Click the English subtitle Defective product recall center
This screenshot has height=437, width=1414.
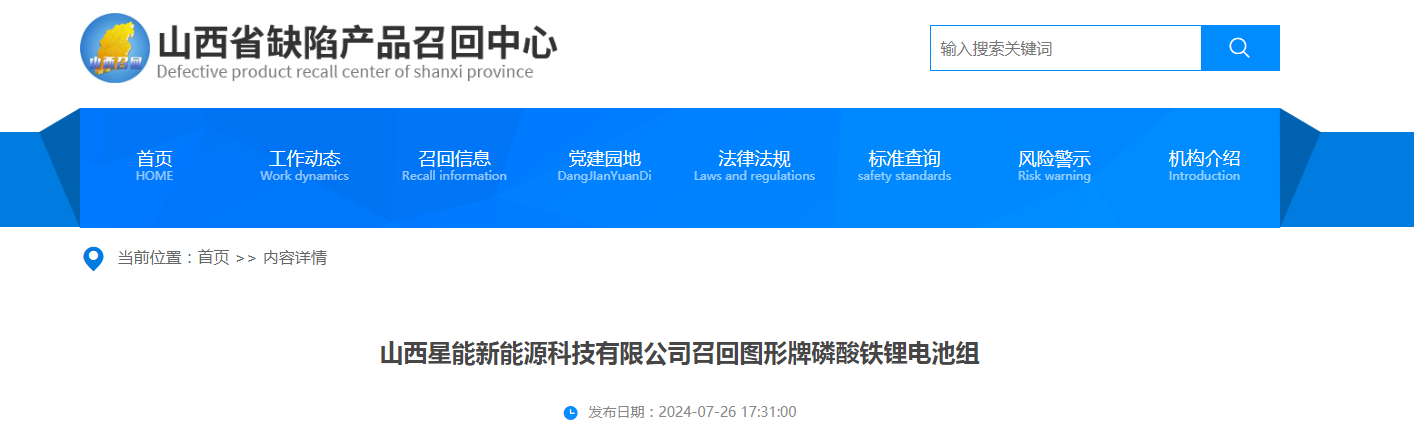(x=345, y=72)
